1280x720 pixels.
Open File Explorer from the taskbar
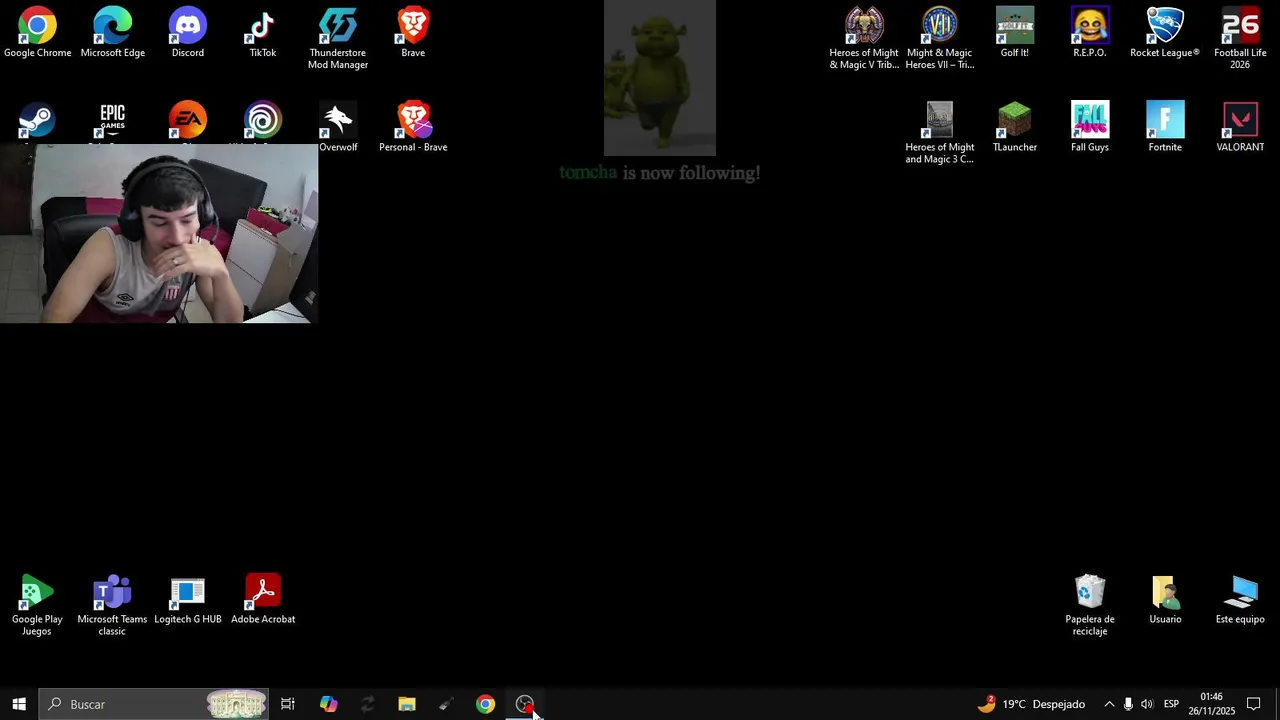pyautogui.click(x=406, y=704)
